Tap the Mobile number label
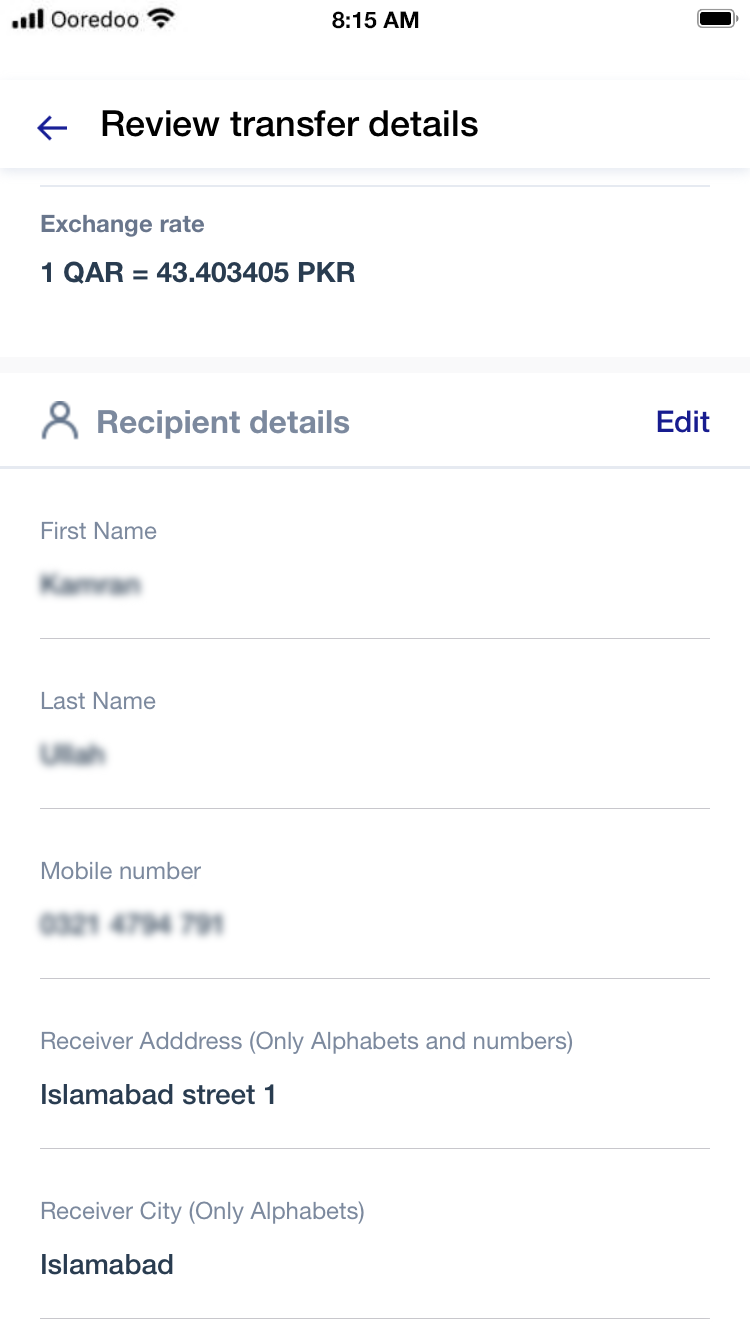750x1333 pixels. click(120, 871)
